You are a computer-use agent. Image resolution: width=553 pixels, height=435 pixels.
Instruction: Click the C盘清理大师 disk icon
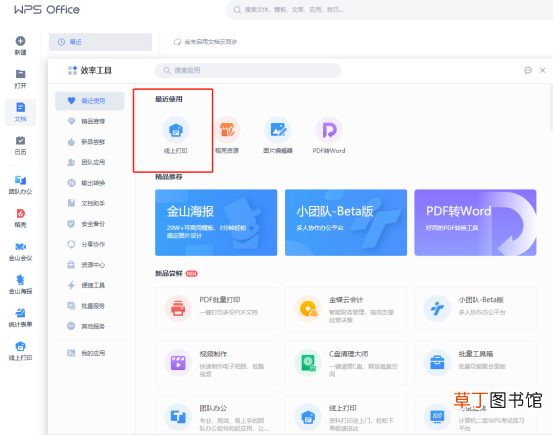[x=308, y=363]
